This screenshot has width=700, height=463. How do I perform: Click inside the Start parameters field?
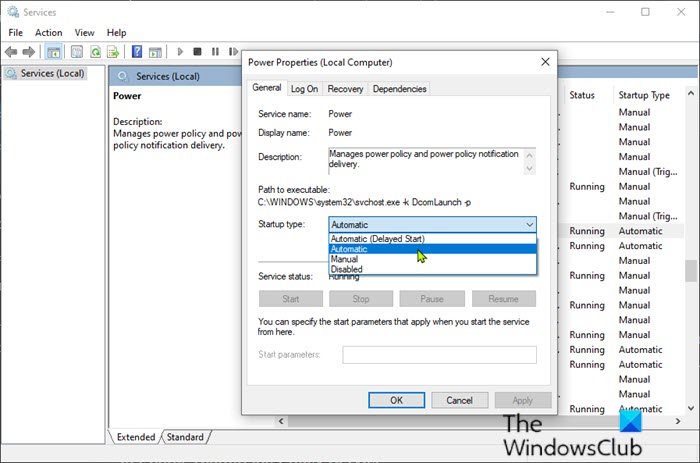pos(439,355)
